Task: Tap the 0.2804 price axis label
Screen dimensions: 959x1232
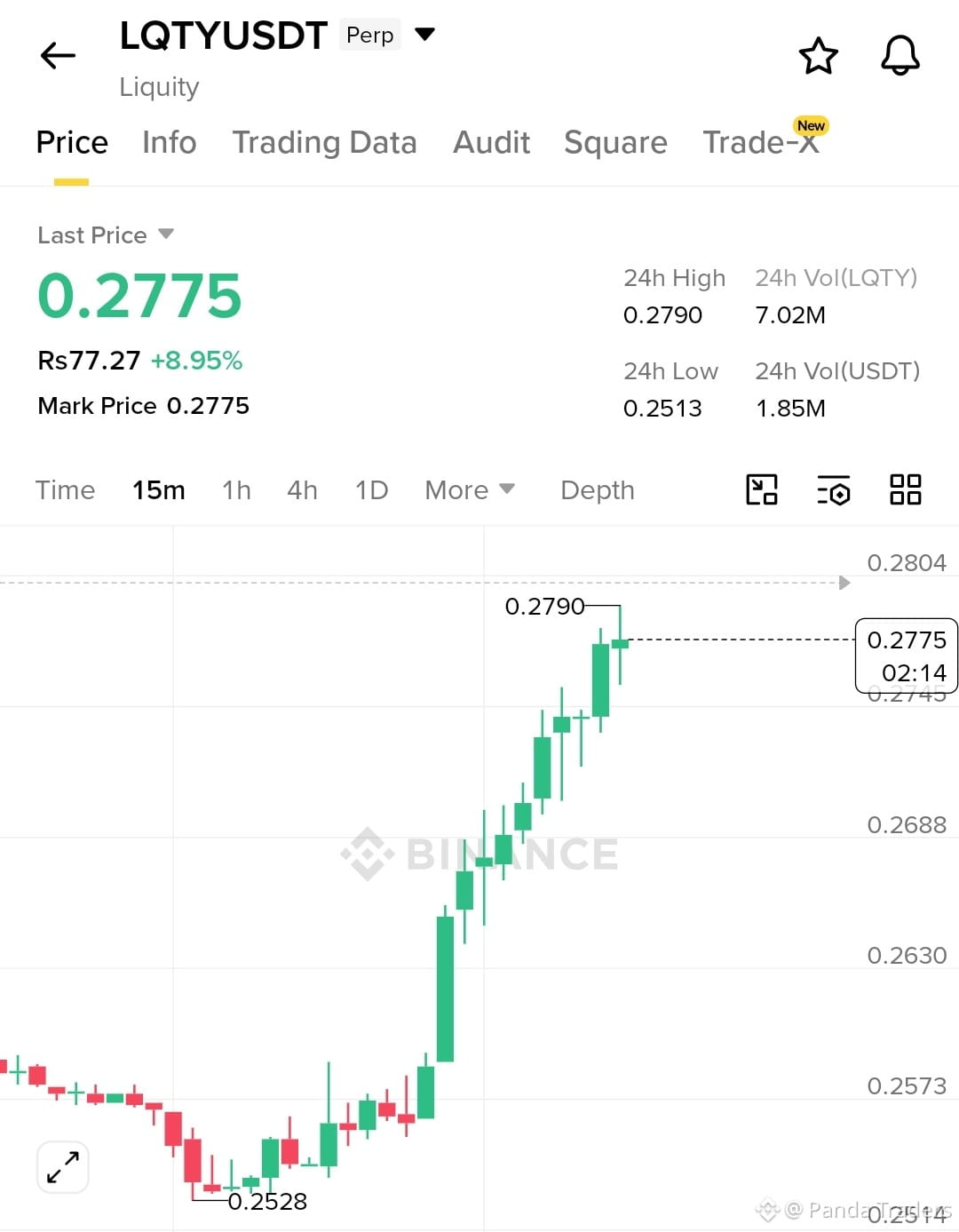Action: click(907, 562)
